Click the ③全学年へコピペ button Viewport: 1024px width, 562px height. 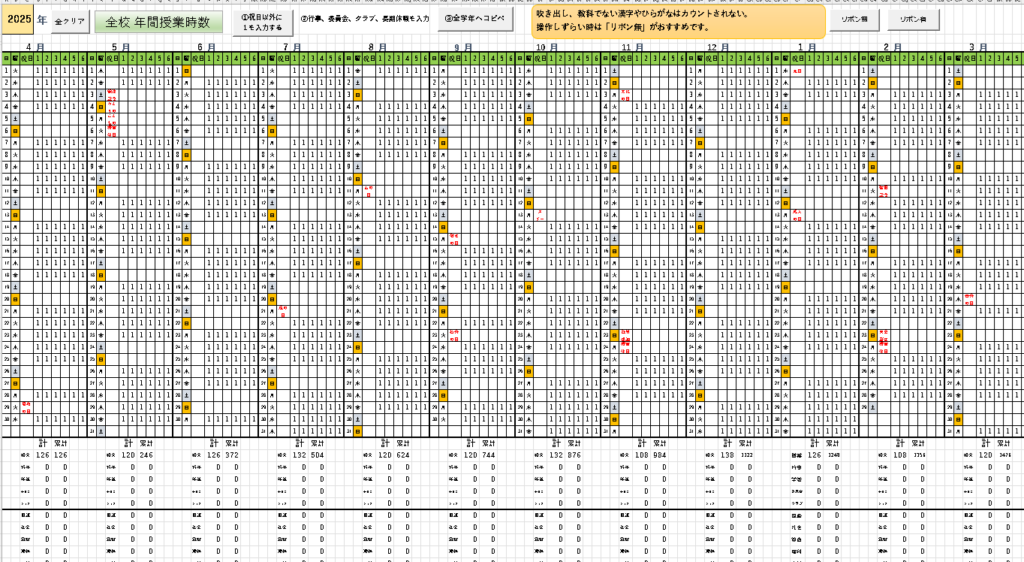point(475,19)
